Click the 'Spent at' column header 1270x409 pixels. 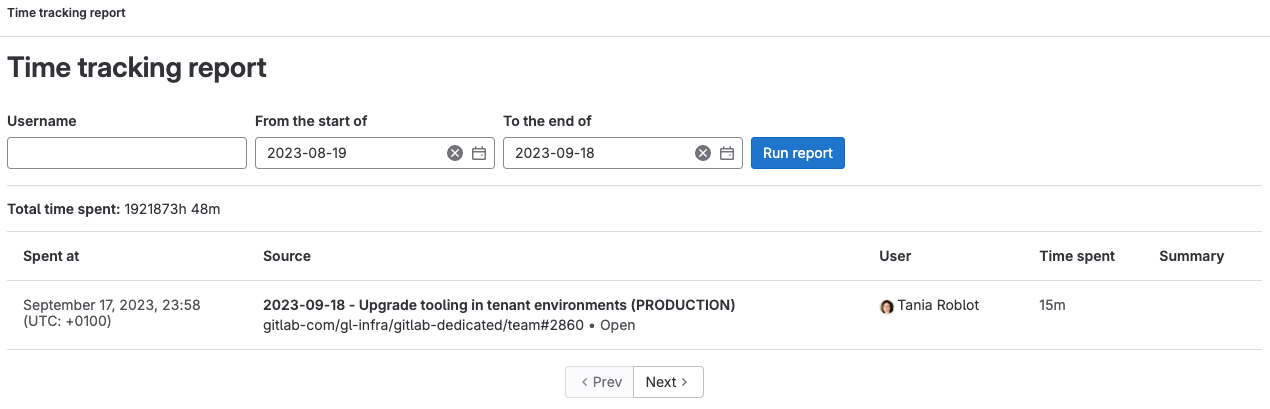tap(51, 256)
